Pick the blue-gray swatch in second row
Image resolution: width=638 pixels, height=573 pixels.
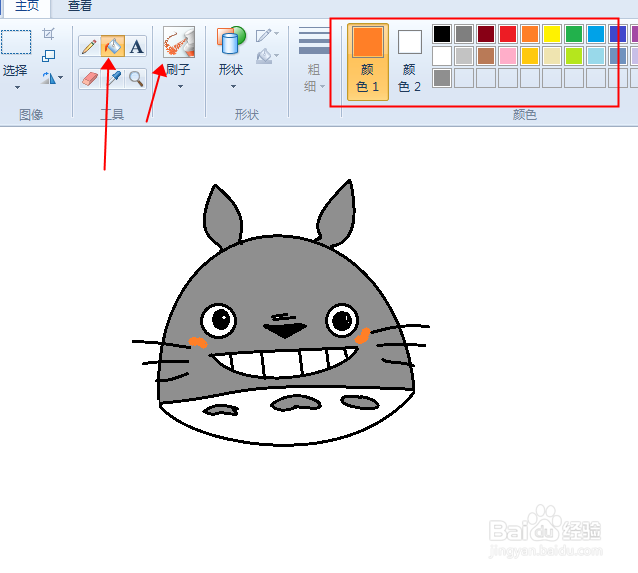click(618, 56)
